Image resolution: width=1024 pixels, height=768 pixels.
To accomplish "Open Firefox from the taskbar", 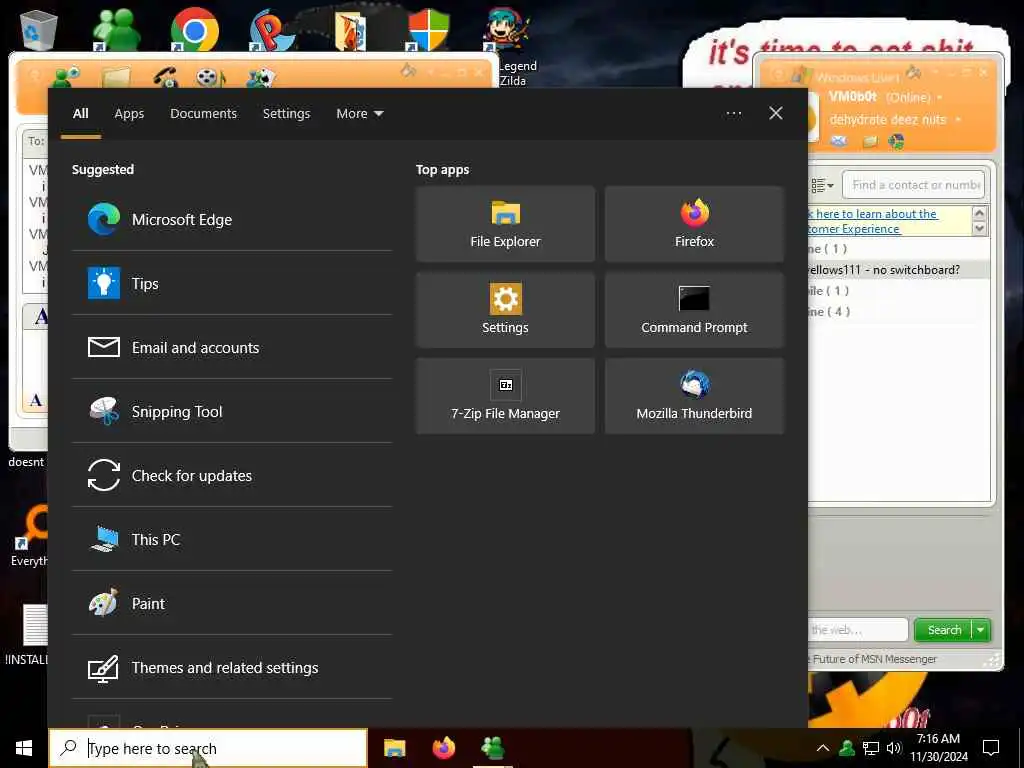I will (x=444, y=748).
